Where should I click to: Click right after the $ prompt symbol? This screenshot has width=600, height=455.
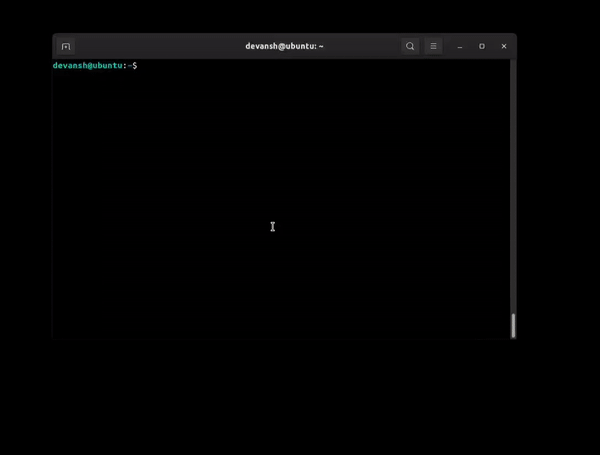click(140, 65)
